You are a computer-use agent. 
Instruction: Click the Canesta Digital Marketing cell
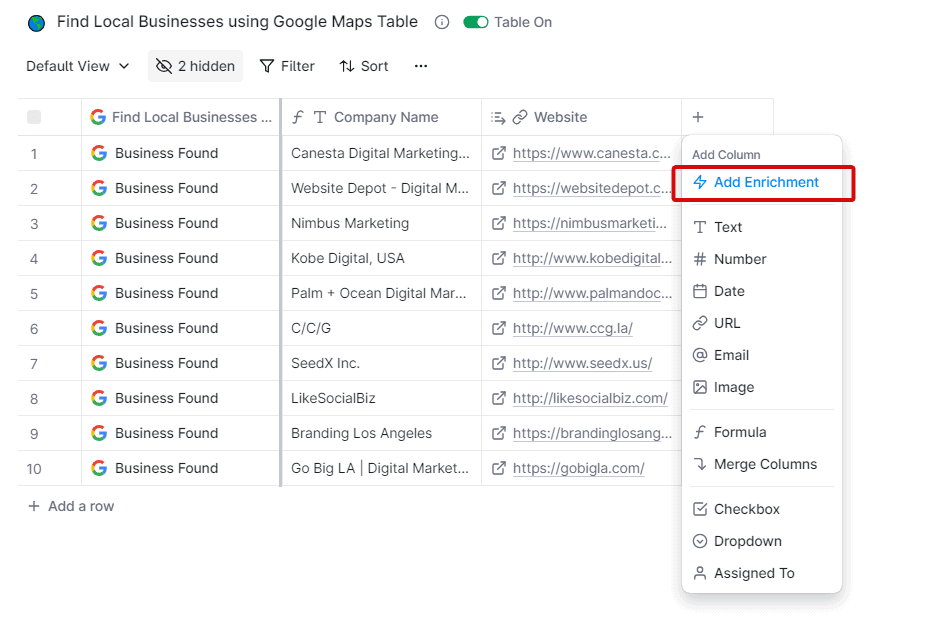click(381, 153)
